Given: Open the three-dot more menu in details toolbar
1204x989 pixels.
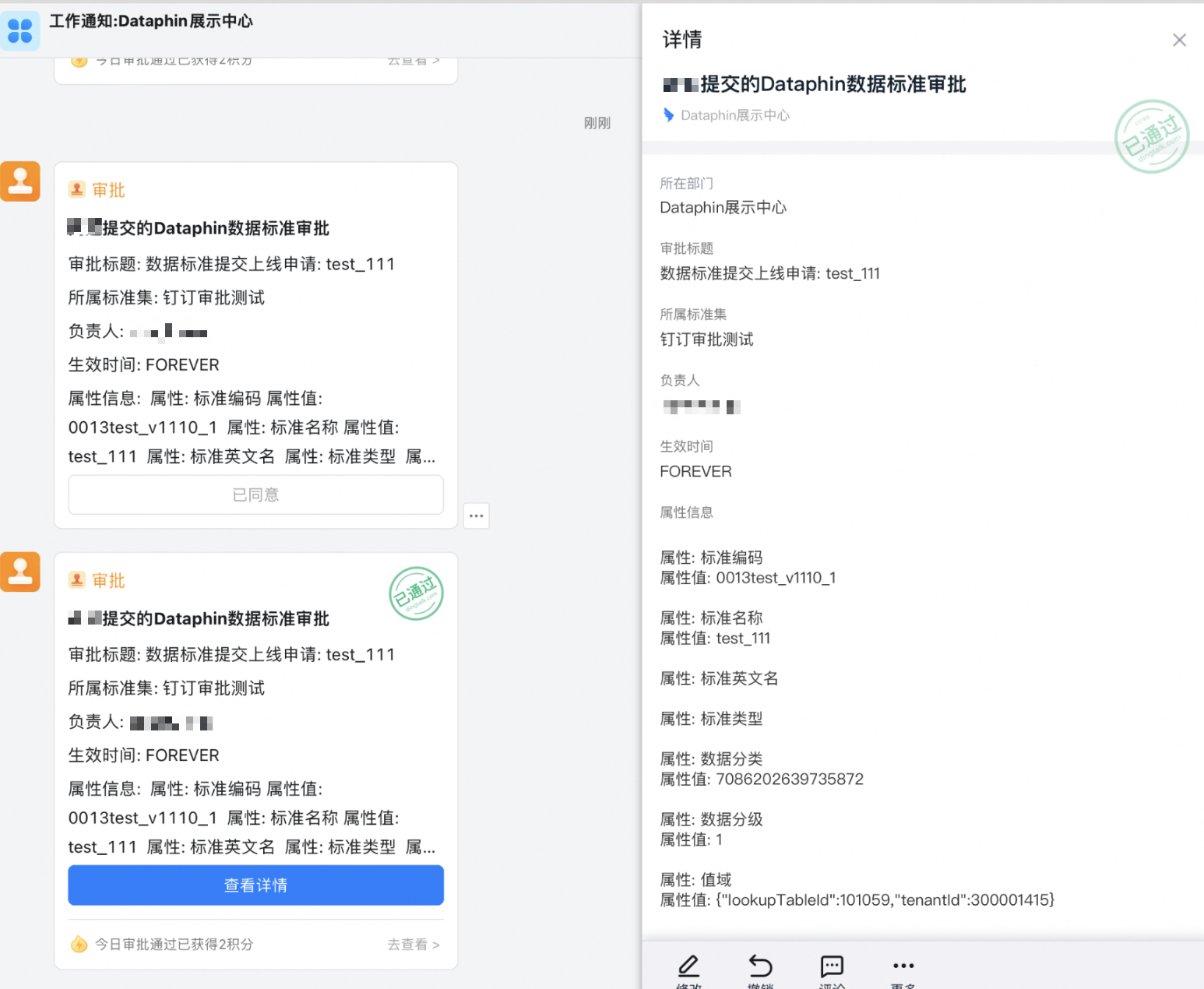Looking at the screenshot, I should click(903, 966).
